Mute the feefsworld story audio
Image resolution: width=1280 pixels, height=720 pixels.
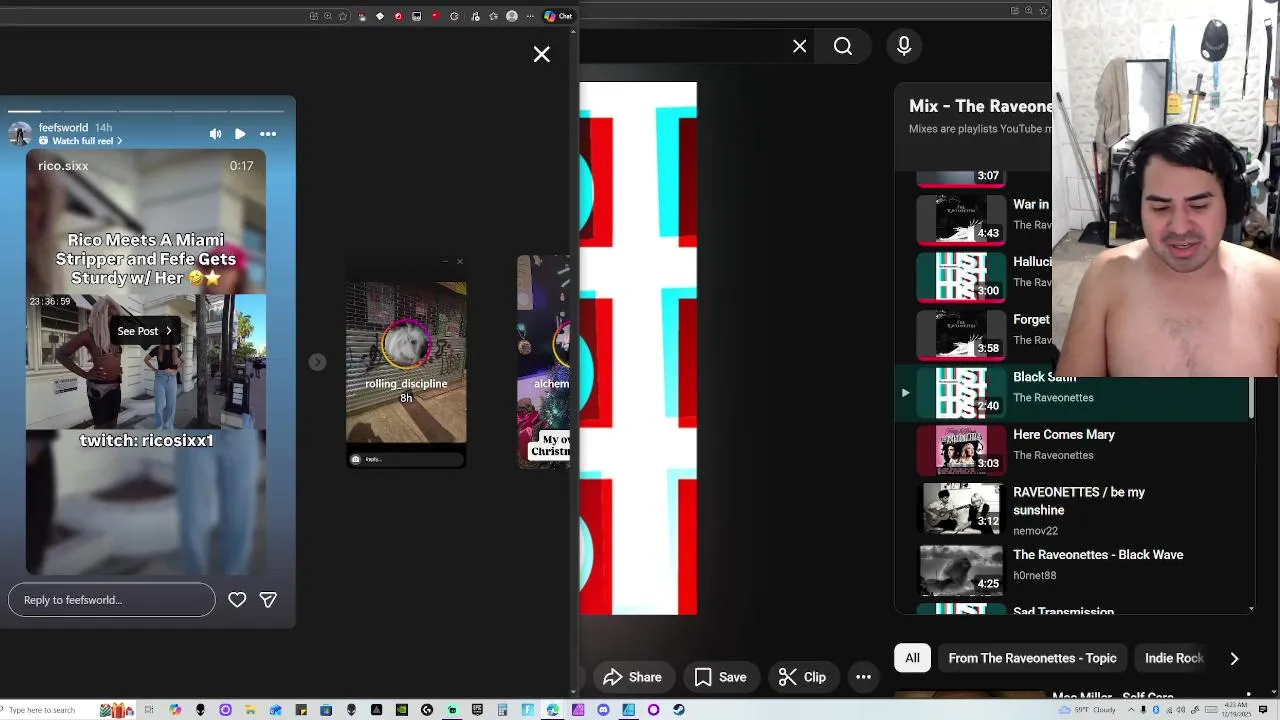tap(215, 133)
